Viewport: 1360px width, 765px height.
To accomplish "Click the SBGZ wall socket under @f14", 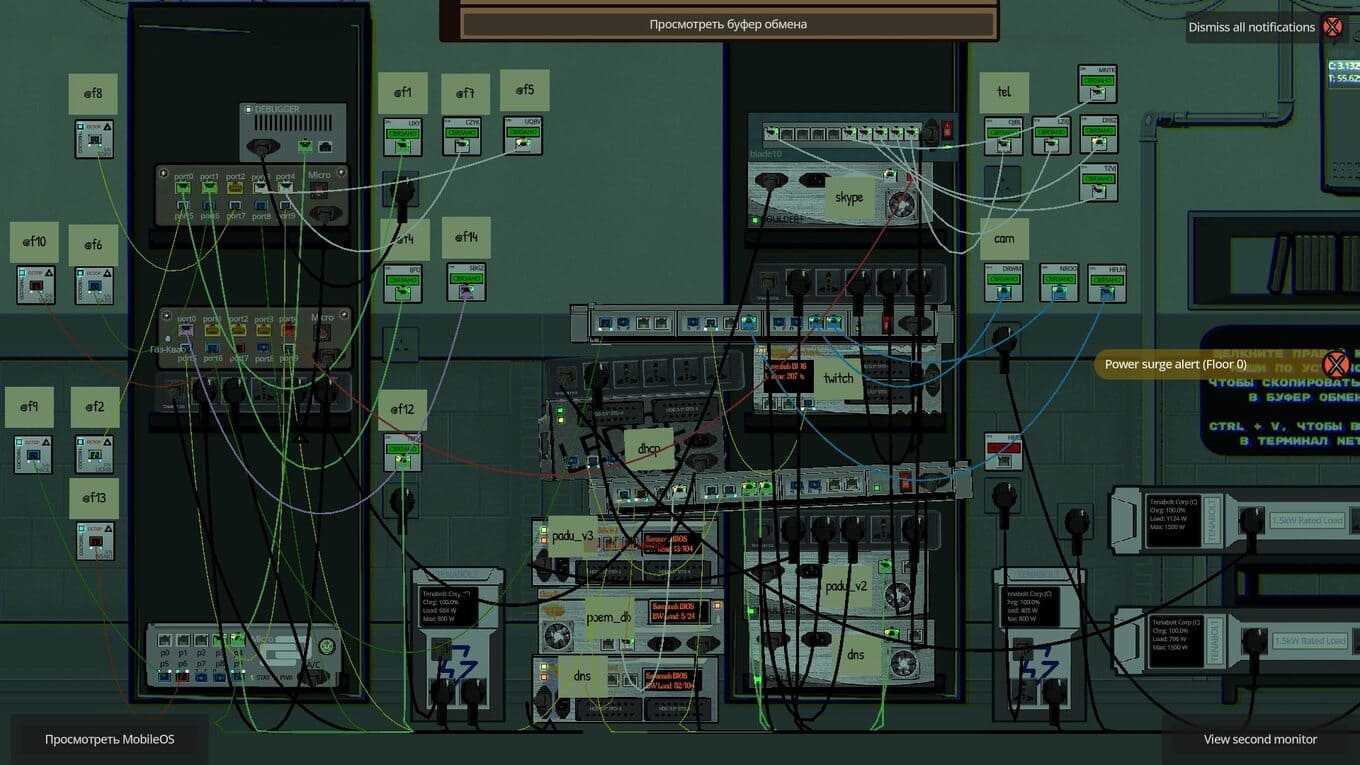I will 466,283.
